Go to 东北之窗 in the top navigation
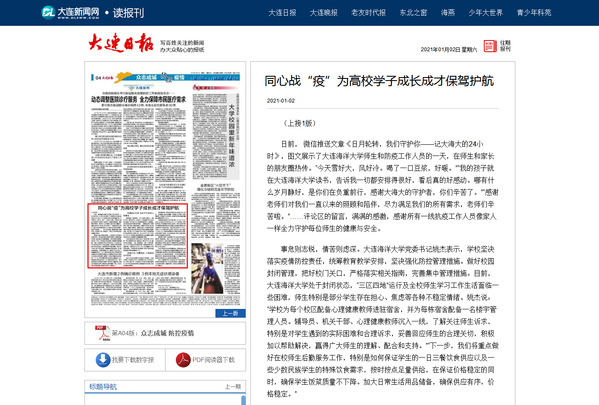This screenshot has height=405, width=599. 413,13
